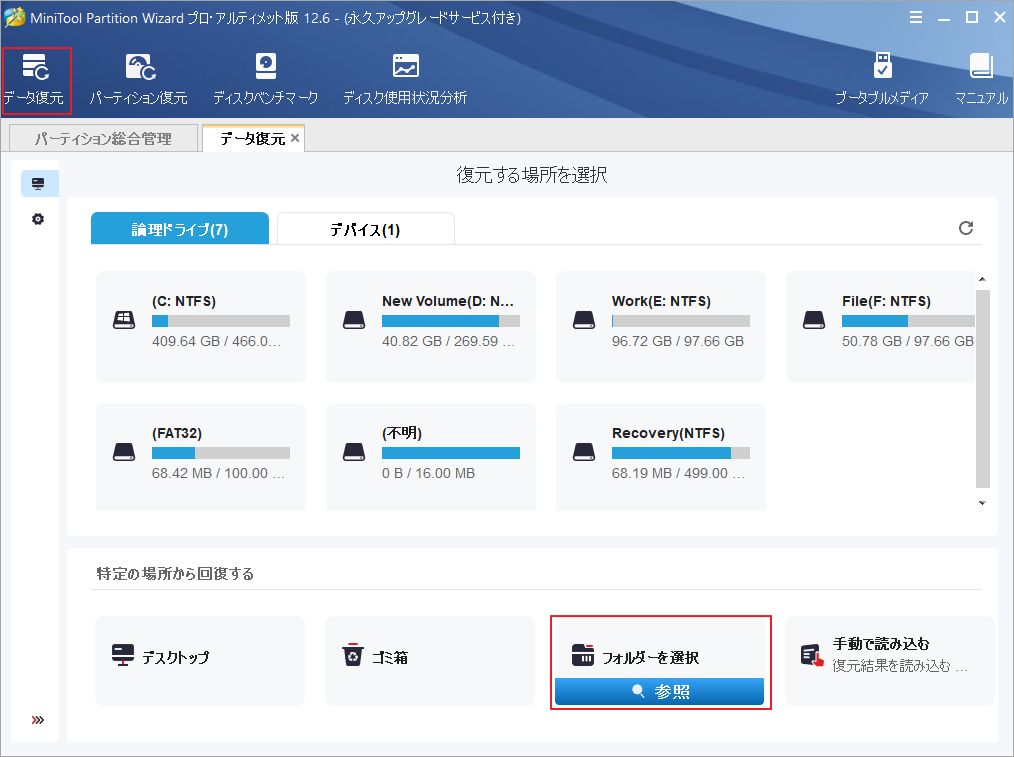Click the 409.64 GB / 466.0… size text
This screenshot has width=1014, height=757.
pyautogui.click(x=217, y=341)
